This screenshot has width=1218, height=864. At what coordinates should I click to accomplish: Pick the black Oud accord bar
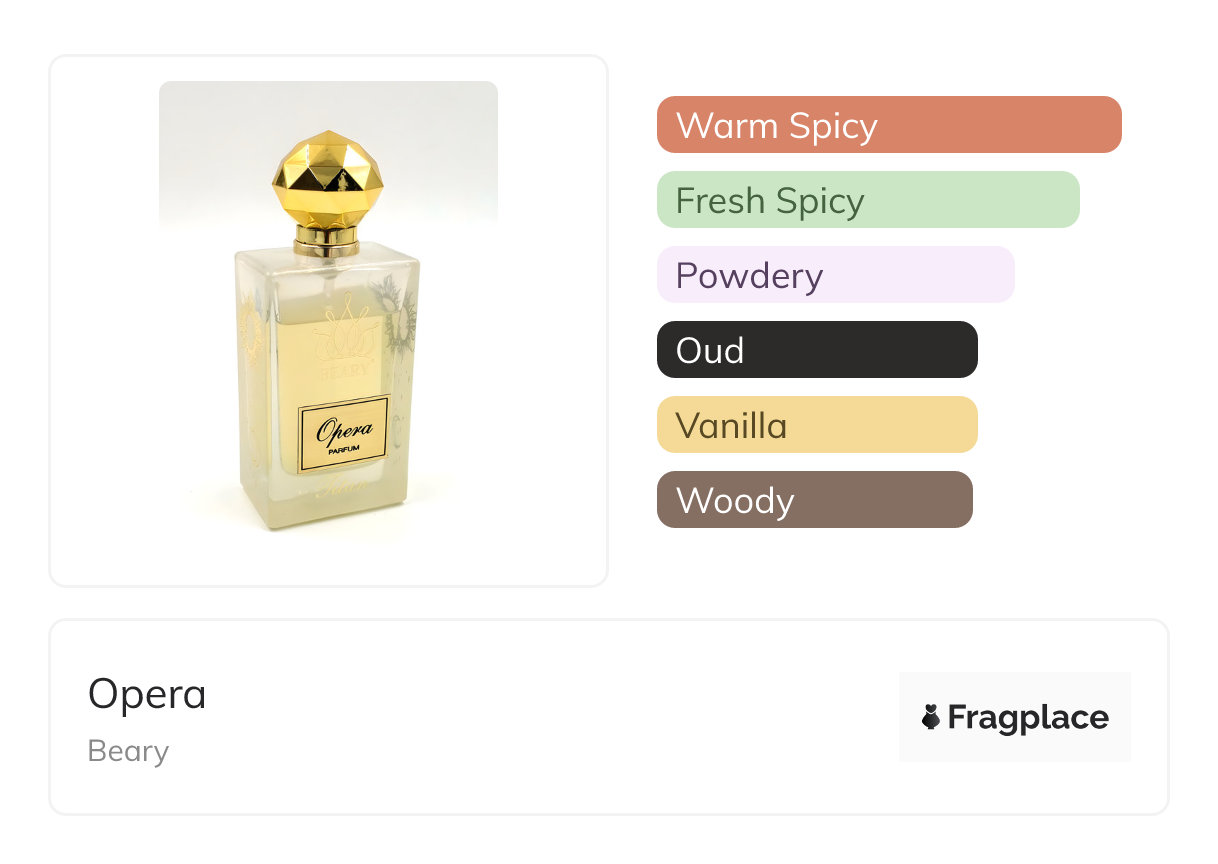tap(816, 350)
